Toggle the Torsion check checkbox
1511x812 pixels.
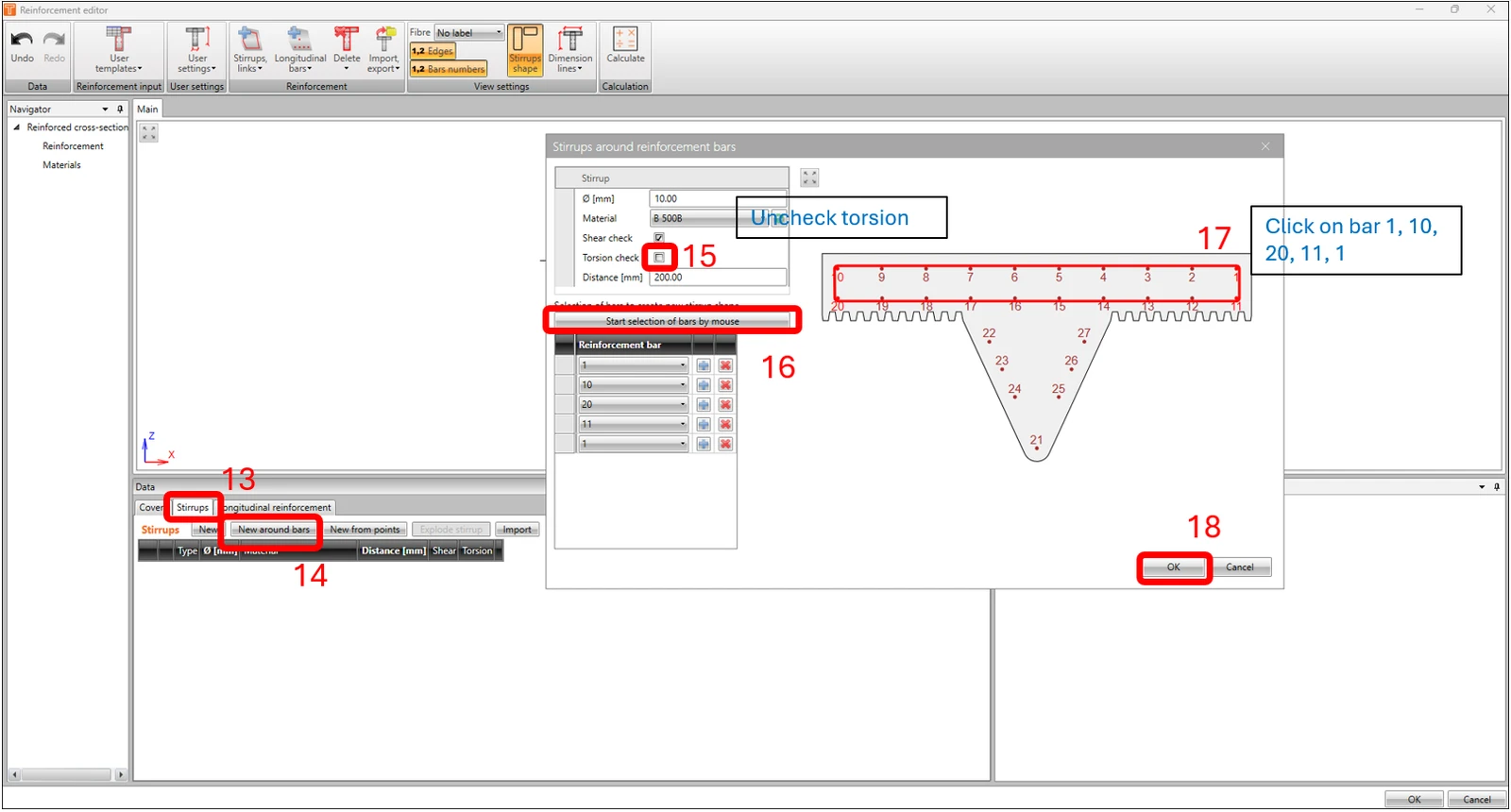coord(659,258)
